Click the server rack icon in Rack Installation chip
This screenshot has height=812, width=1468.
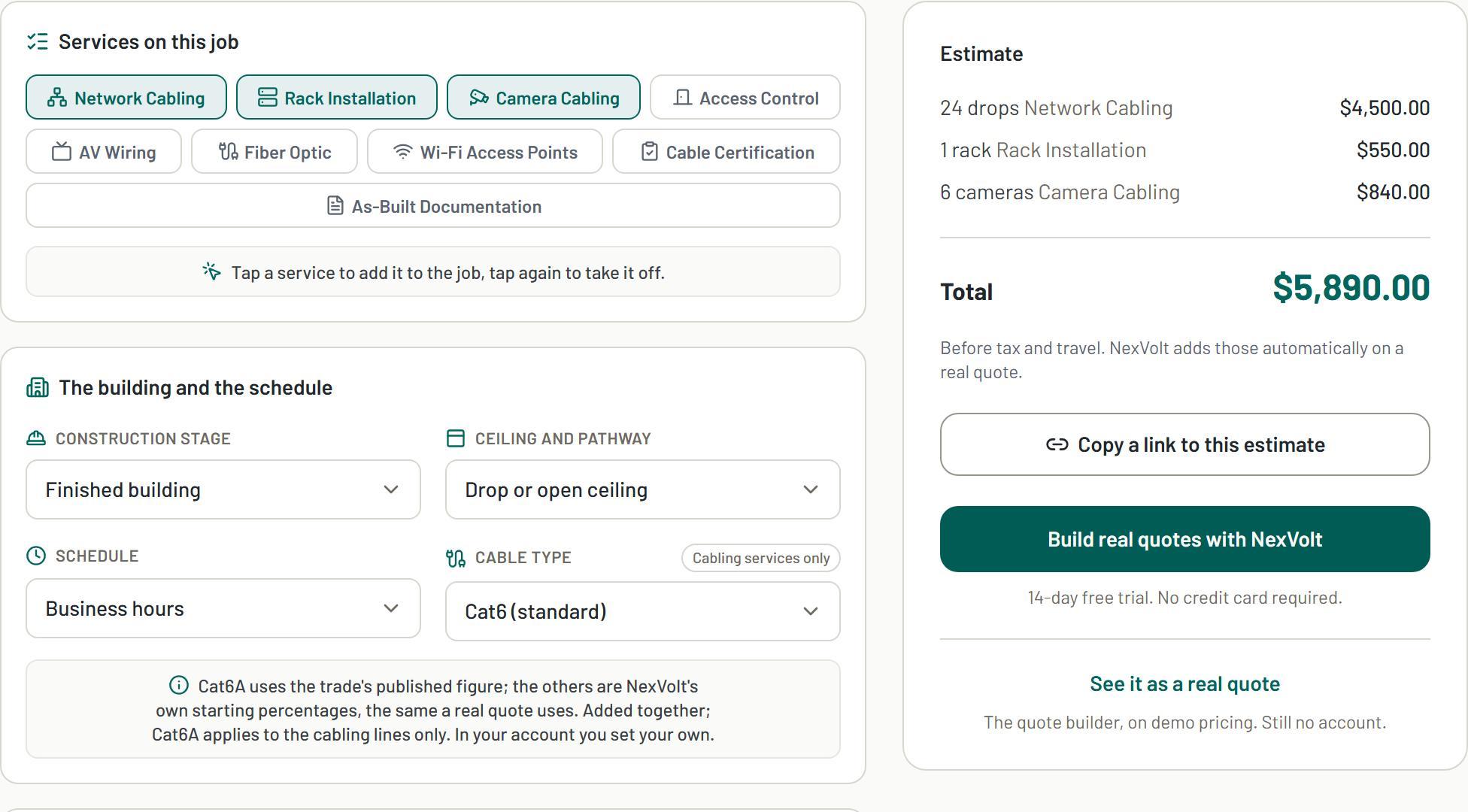[267, 98]
